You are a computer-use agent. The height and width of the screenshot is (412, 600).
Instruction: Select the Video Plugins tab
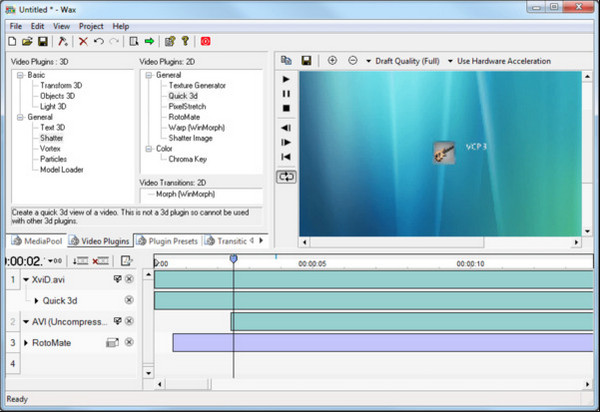pos(99,241)
